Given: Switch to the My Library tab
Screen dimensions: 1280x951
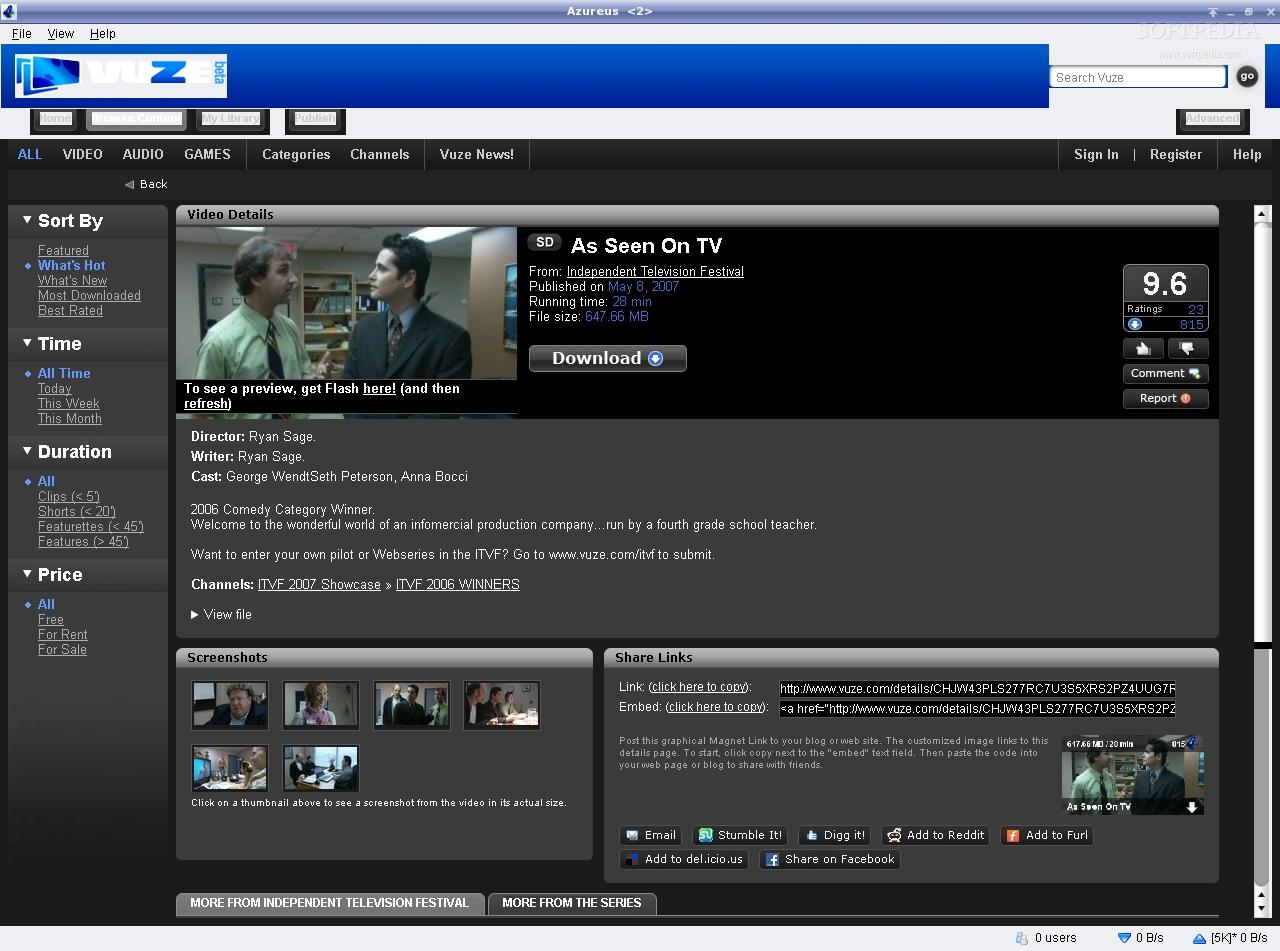Looking at the screenshot, I should [x=230, y=118].
